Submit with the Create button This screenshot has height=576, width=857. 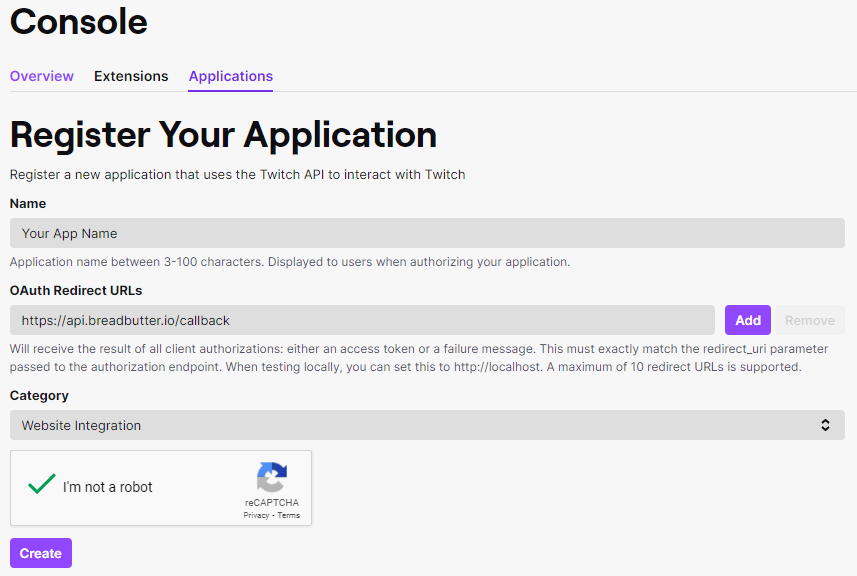[x=41, y=553]
